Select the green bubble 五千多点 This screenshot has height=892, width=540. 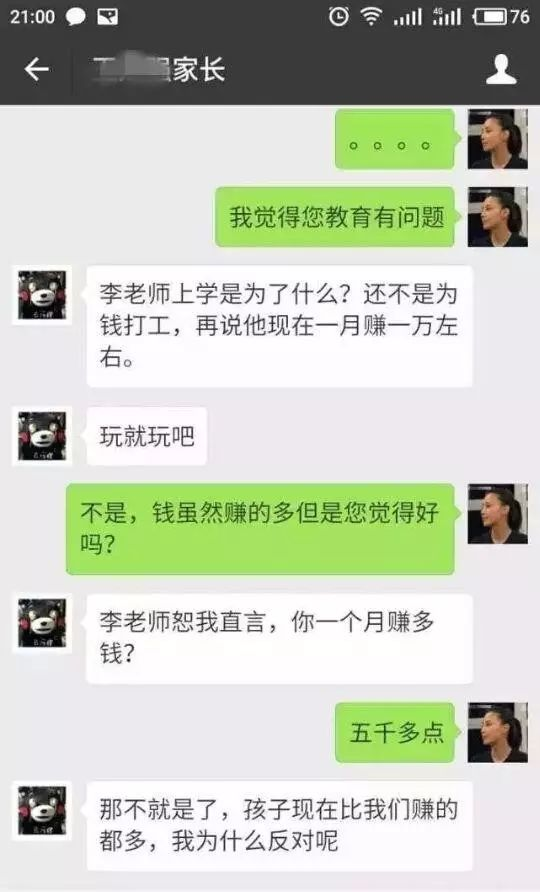pos(396,733)
